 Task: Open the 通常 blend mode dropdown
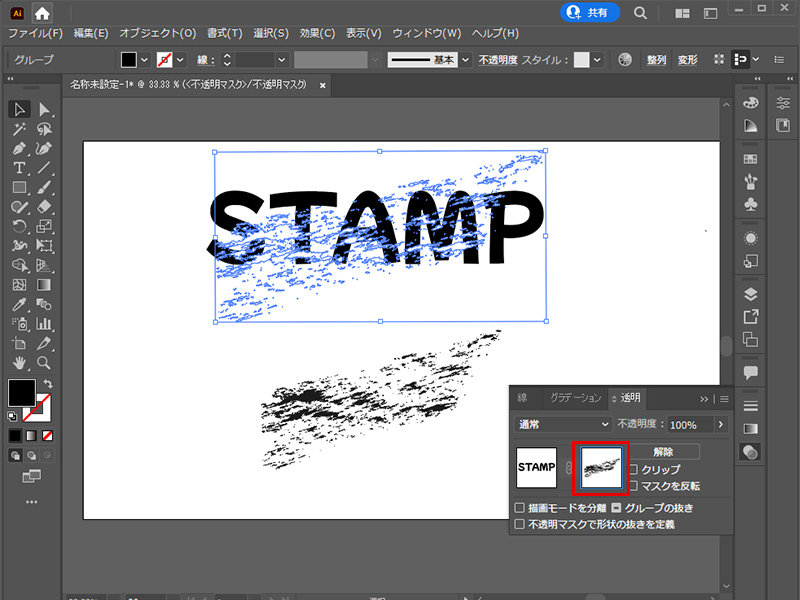(562, 423)
